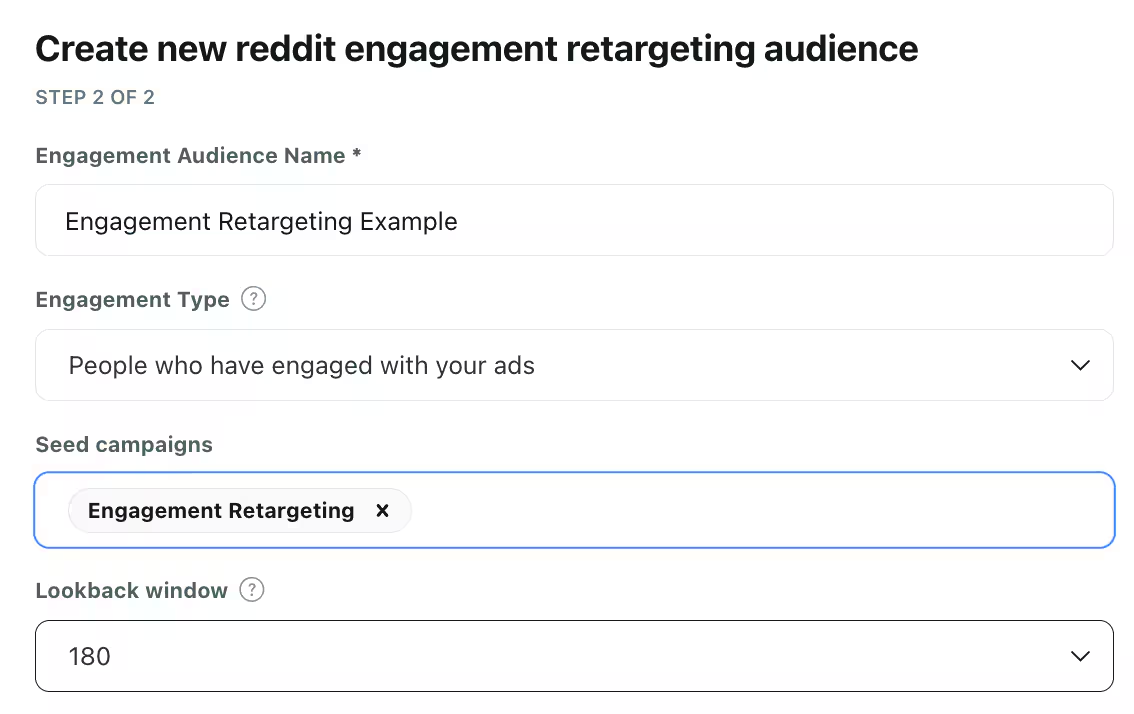
Task: Select the Engagement Audience Name text field
Action: point(574,220)
